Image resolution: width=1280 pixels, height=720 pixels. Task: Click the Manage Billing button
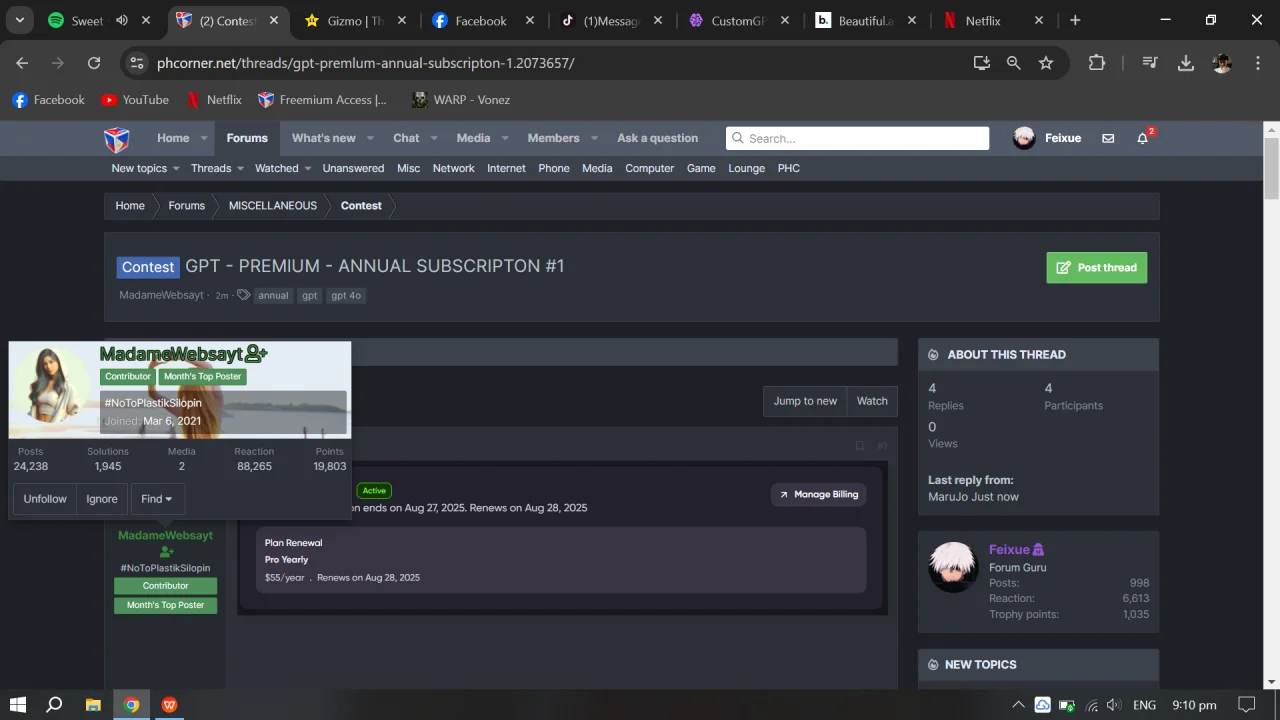pos(818,494)
